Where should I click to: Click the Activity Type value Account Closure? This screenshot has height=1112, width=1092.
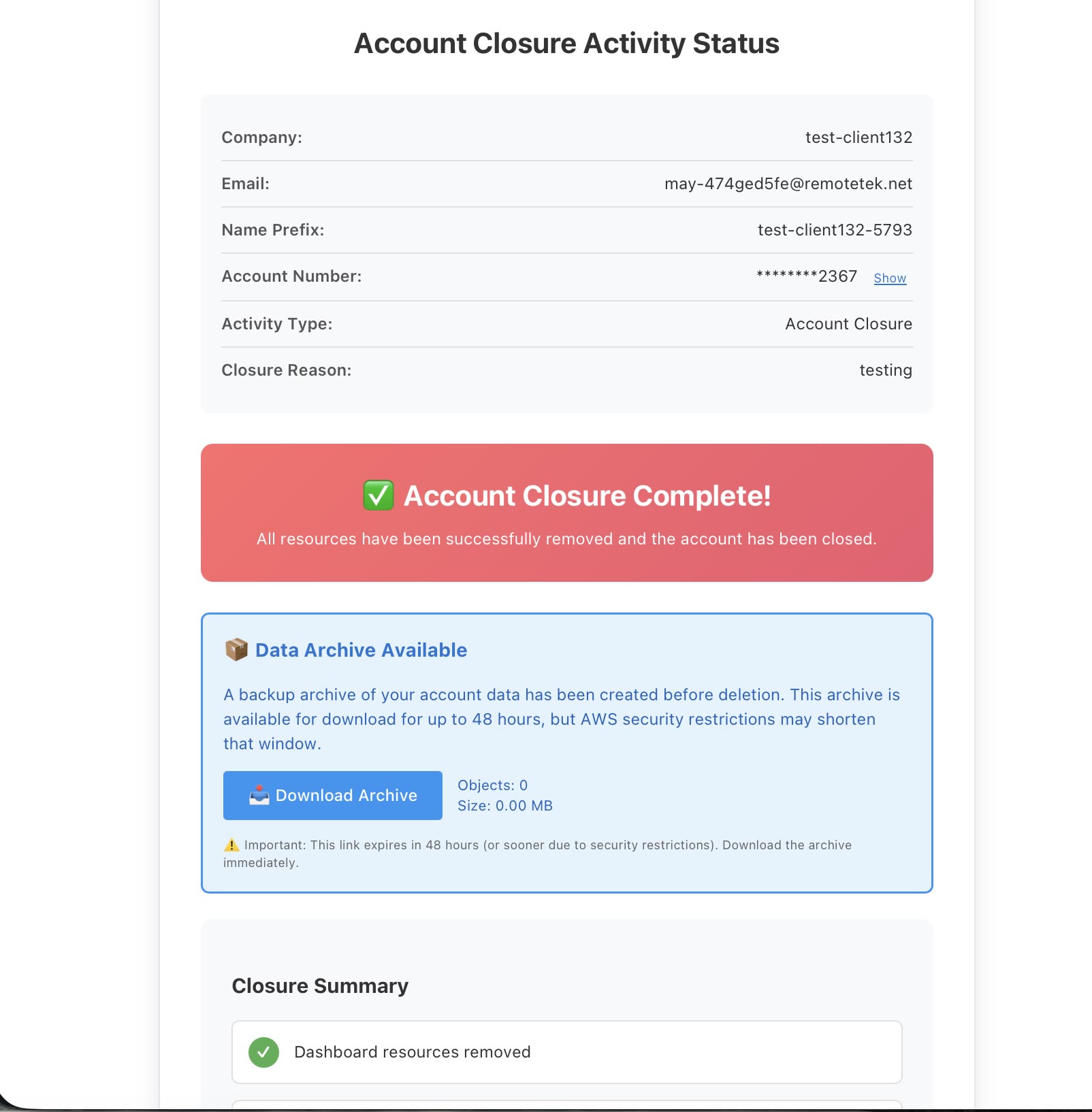848,324
